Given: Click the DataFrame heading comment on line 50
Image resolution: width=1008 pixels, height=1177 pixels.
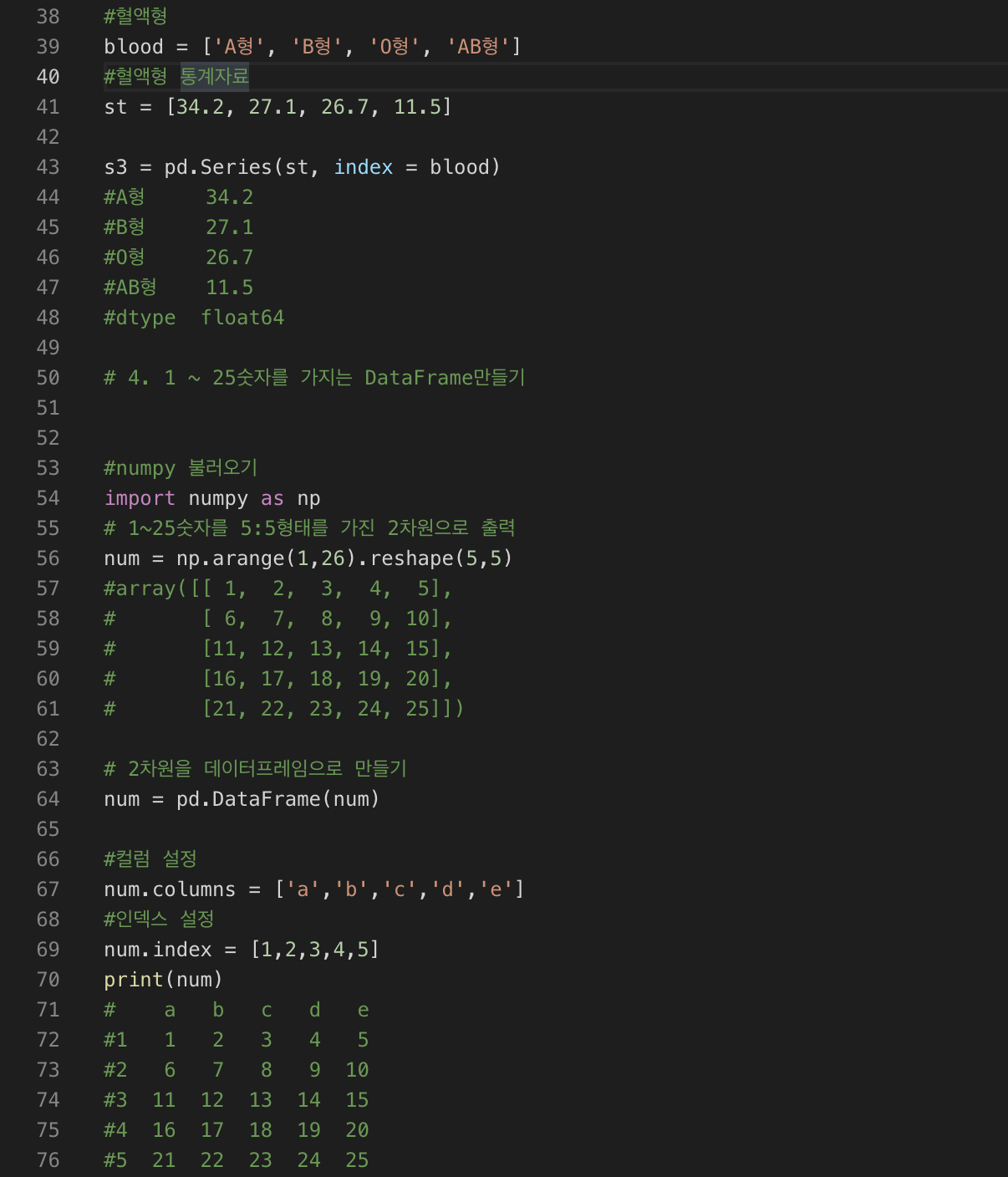Looking at the screenshot, I should tap(314, 378).
